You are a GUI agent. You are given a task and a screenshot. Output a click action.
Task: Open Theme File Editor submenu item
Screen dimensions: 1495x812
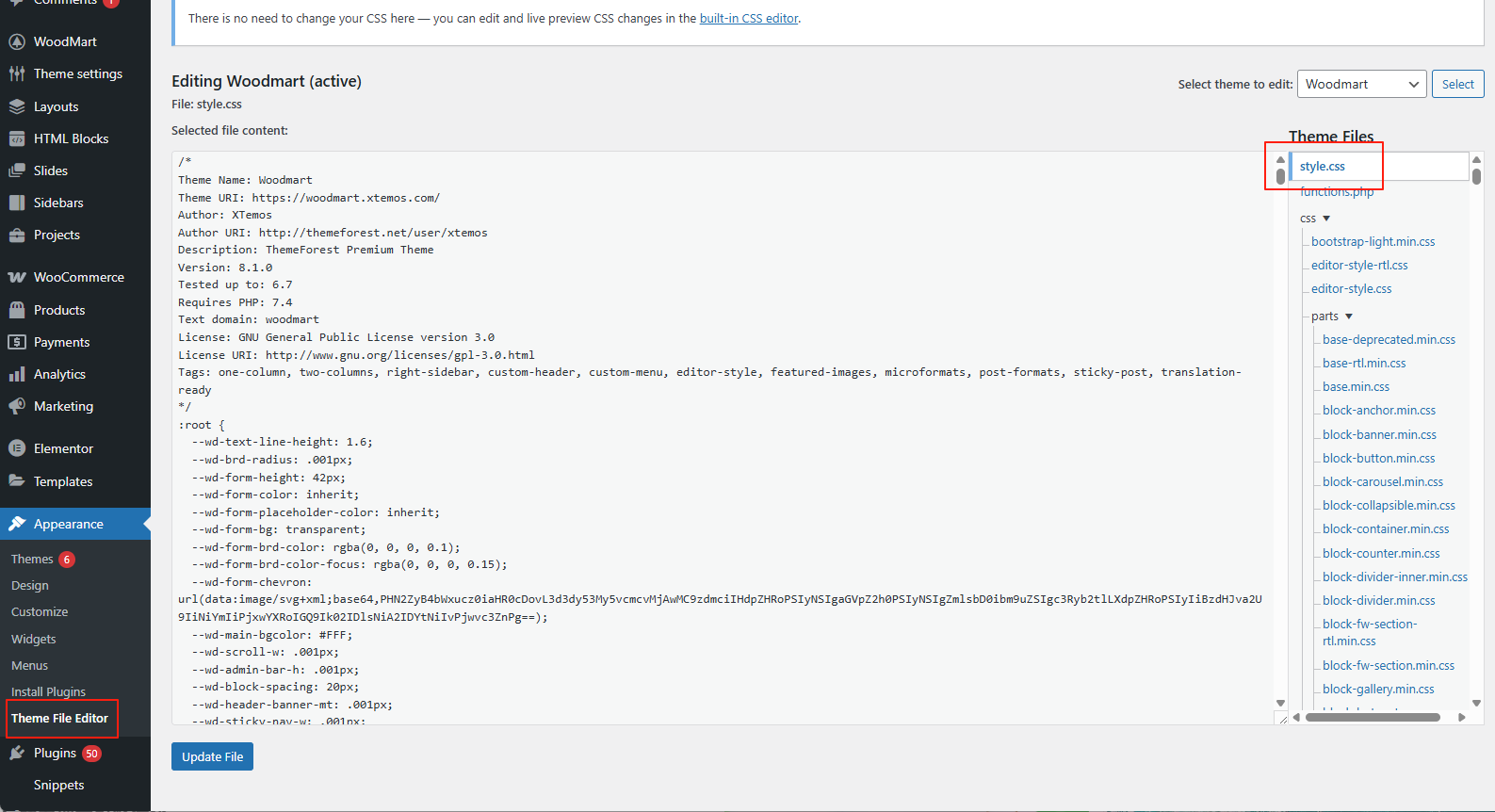coord(60,718)
